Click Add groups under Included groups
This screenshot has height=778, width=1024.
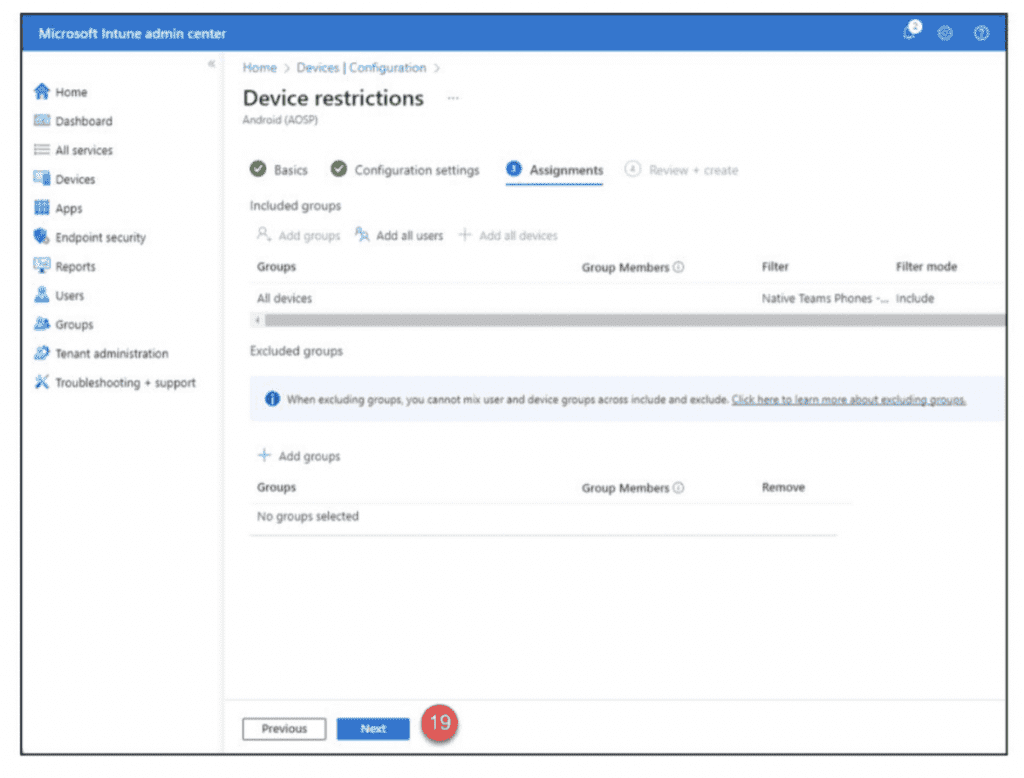point(298,235)
